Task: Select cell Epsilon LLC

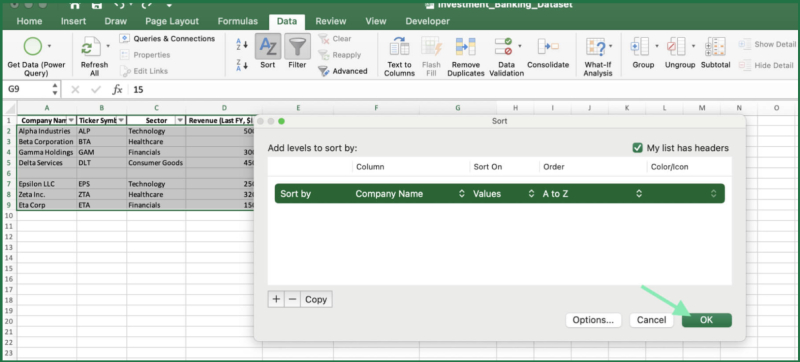Action: 47,184
